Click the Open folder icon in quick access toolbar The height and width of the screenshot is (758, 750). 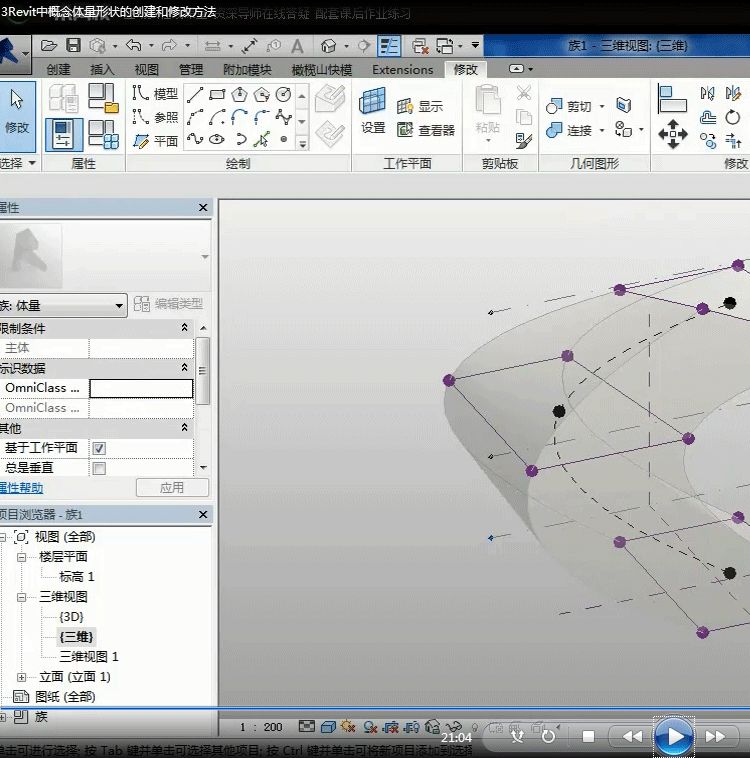tap(49, 46)
